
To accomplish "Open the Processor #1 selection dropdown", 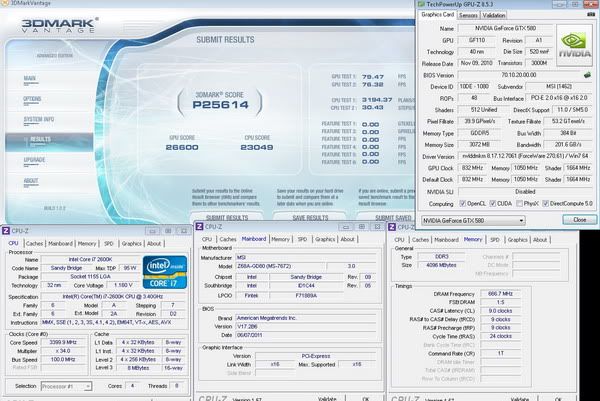I will pos(66,386).
